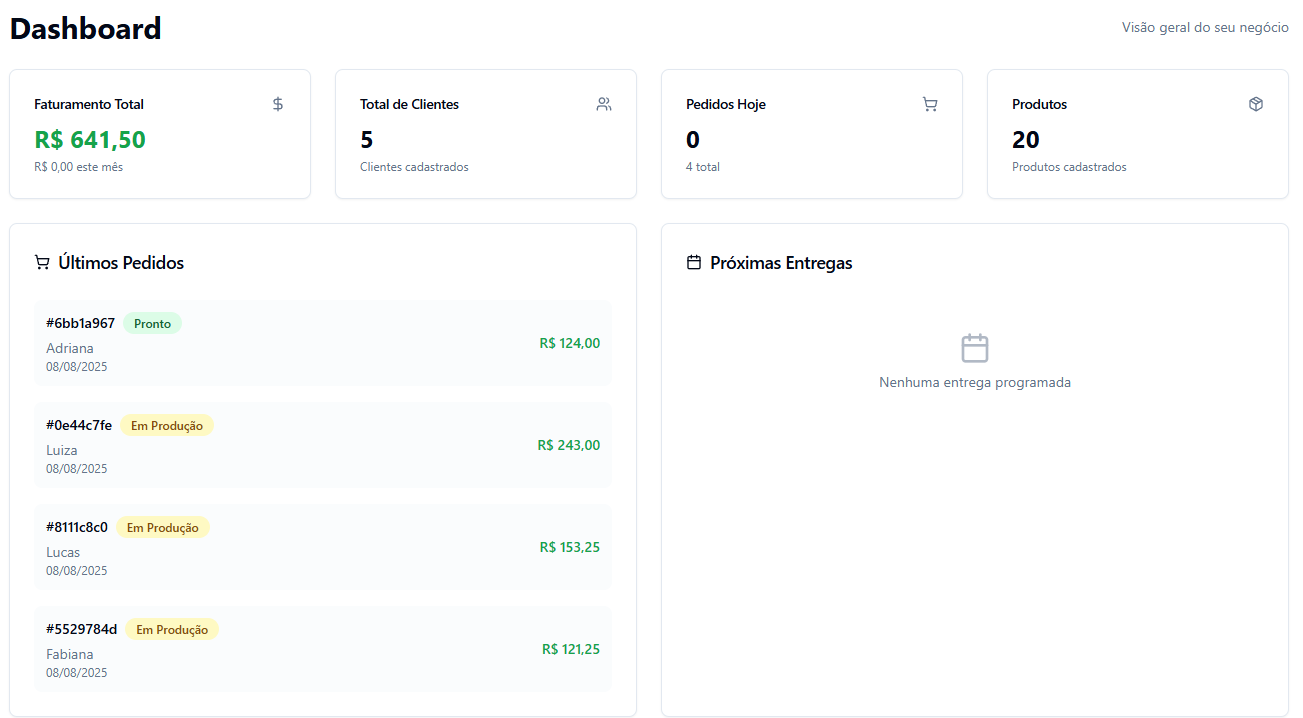This screenshot has height=718, width=1303.
Task: Click the Pronto status badge
Action: pos(152,324)
